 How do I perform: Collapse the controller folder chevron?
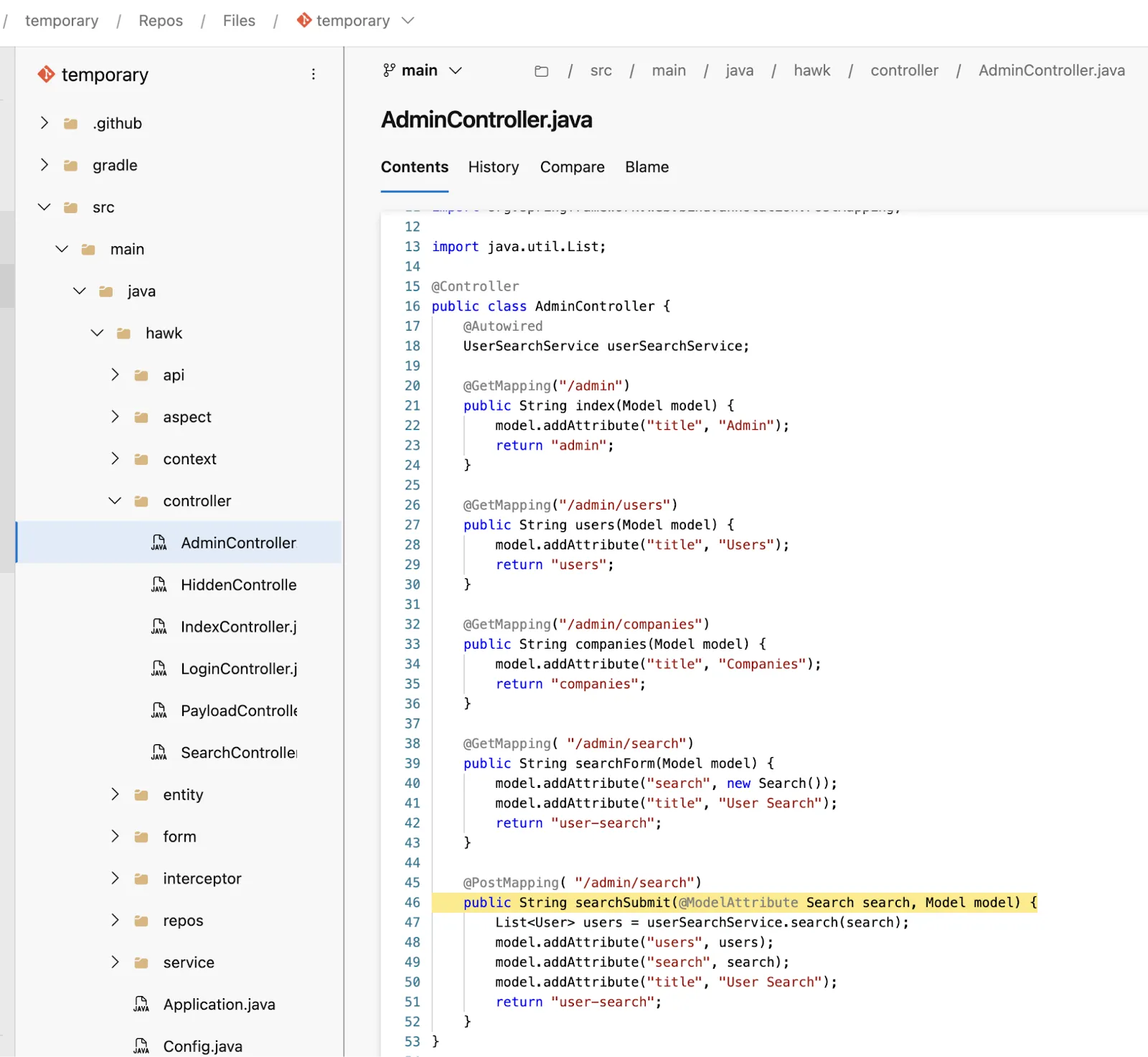coord(115,501)
